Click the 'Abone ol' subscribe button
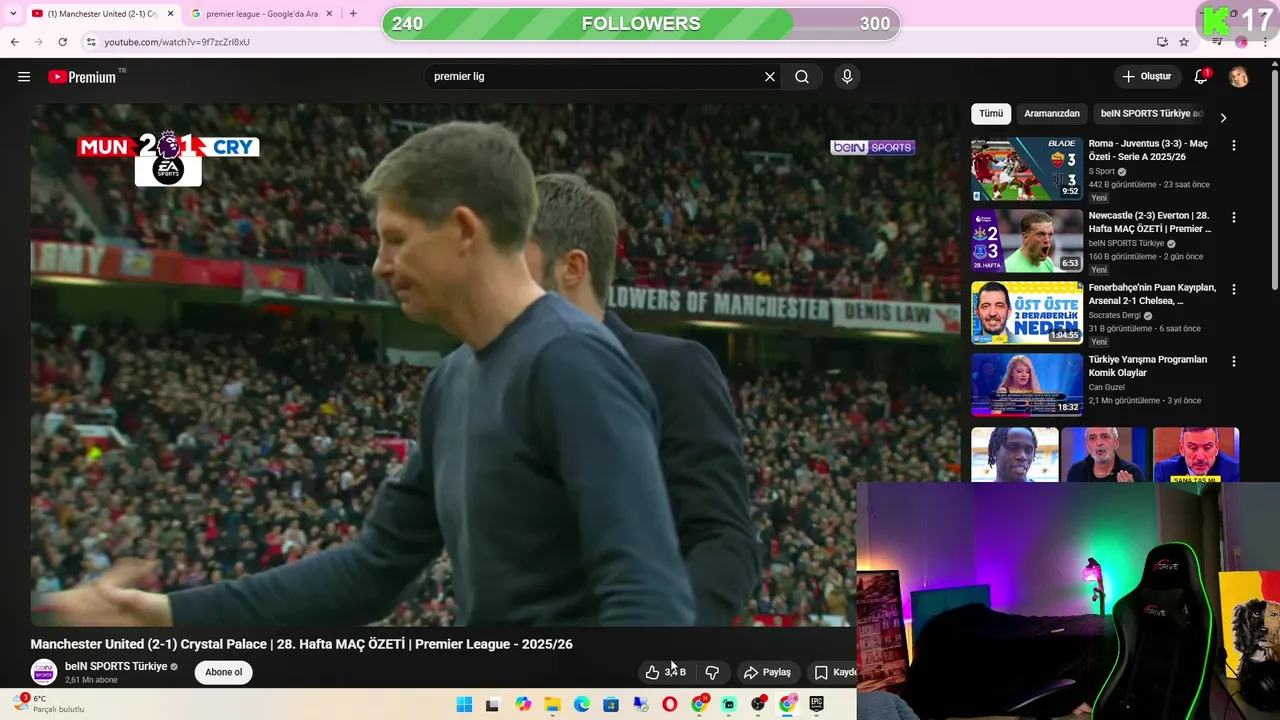 click(x=223, y=672)
